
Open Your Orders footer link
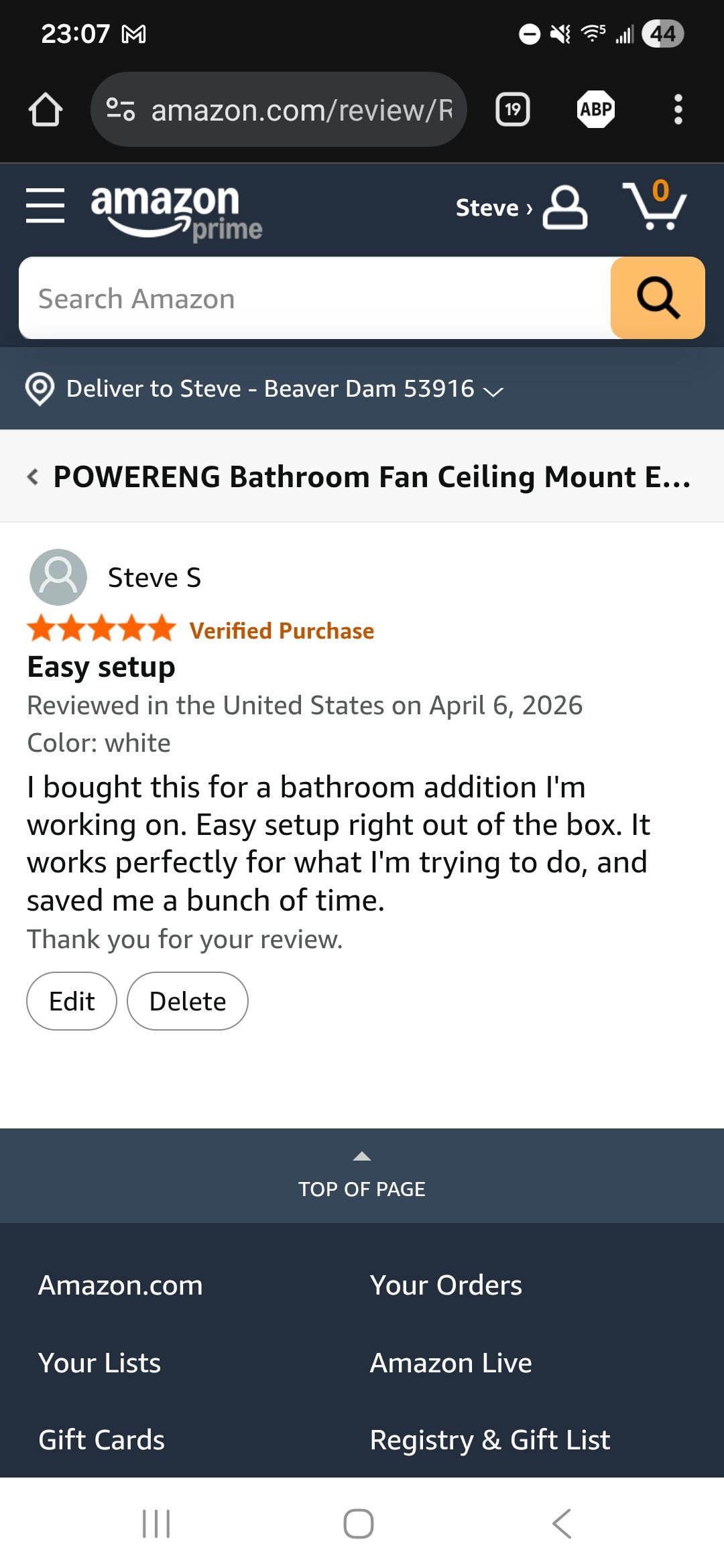click(x=446, y=1285)
